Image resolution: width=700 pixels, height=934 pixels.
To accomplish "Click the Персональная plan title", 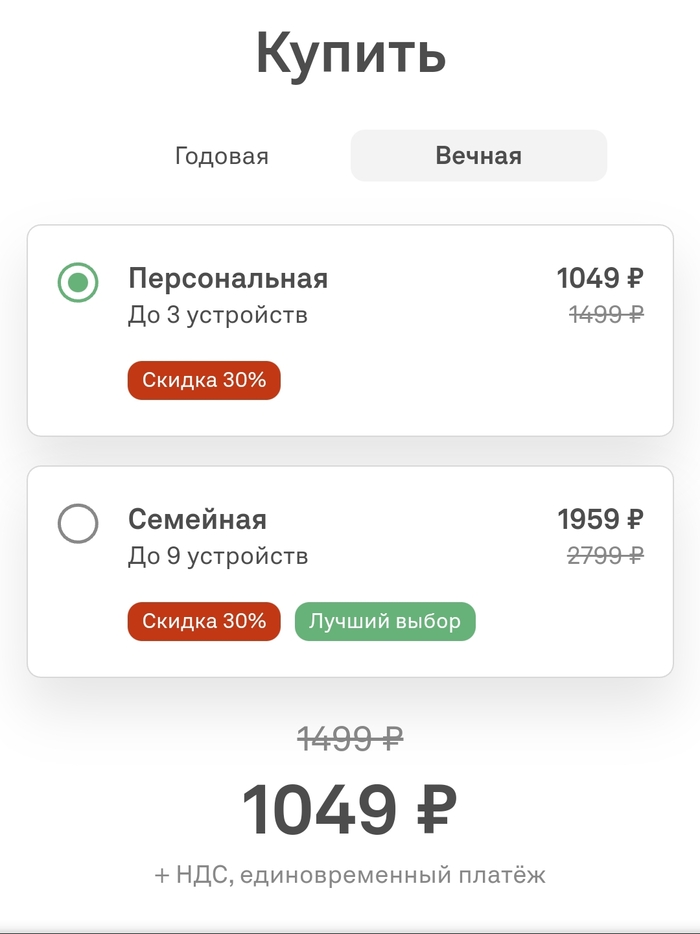I will pos(227,277).
